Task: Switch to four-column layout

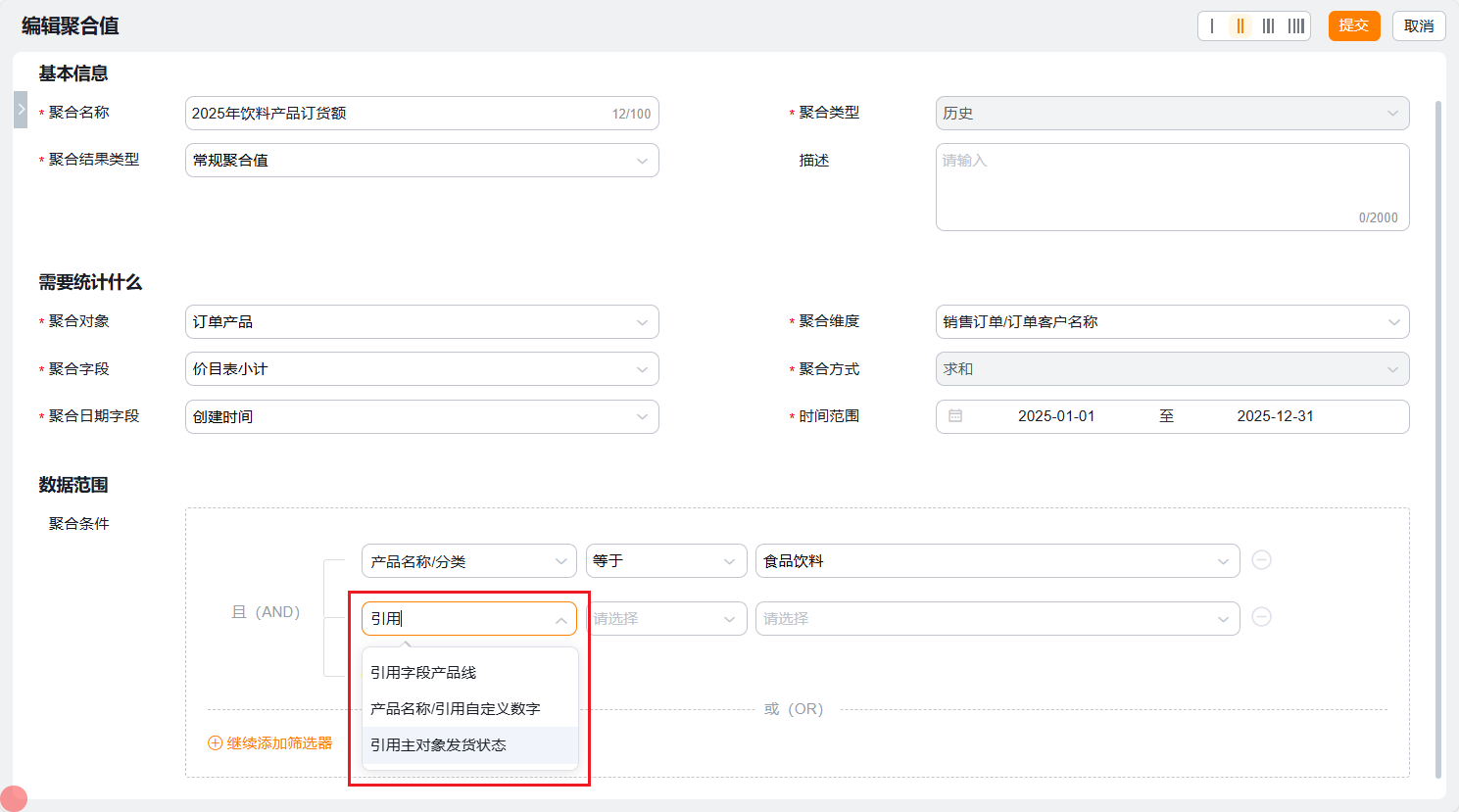Action: 1296,26
